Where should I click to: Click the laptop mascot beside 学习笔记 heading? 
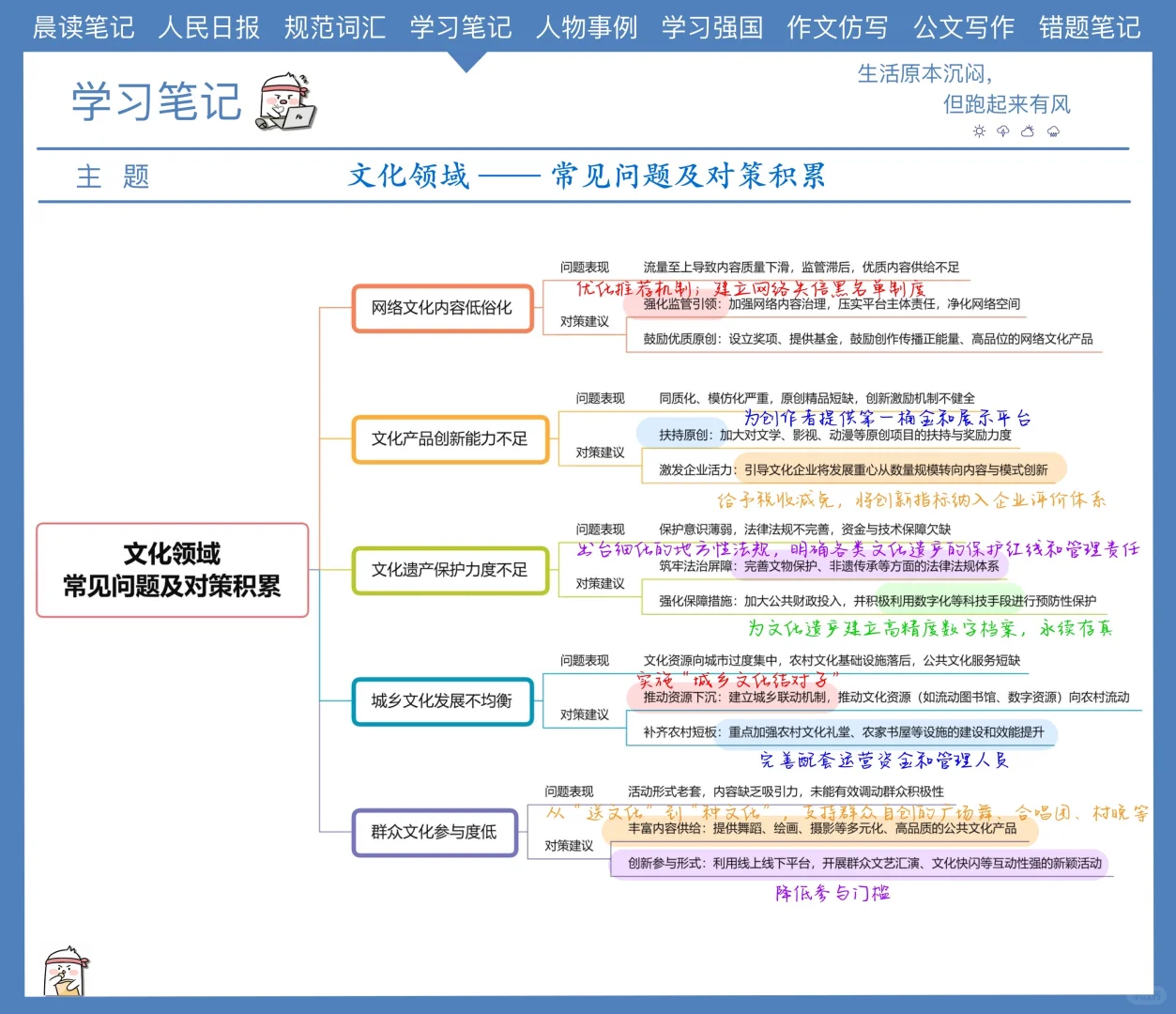coord(286,103)
